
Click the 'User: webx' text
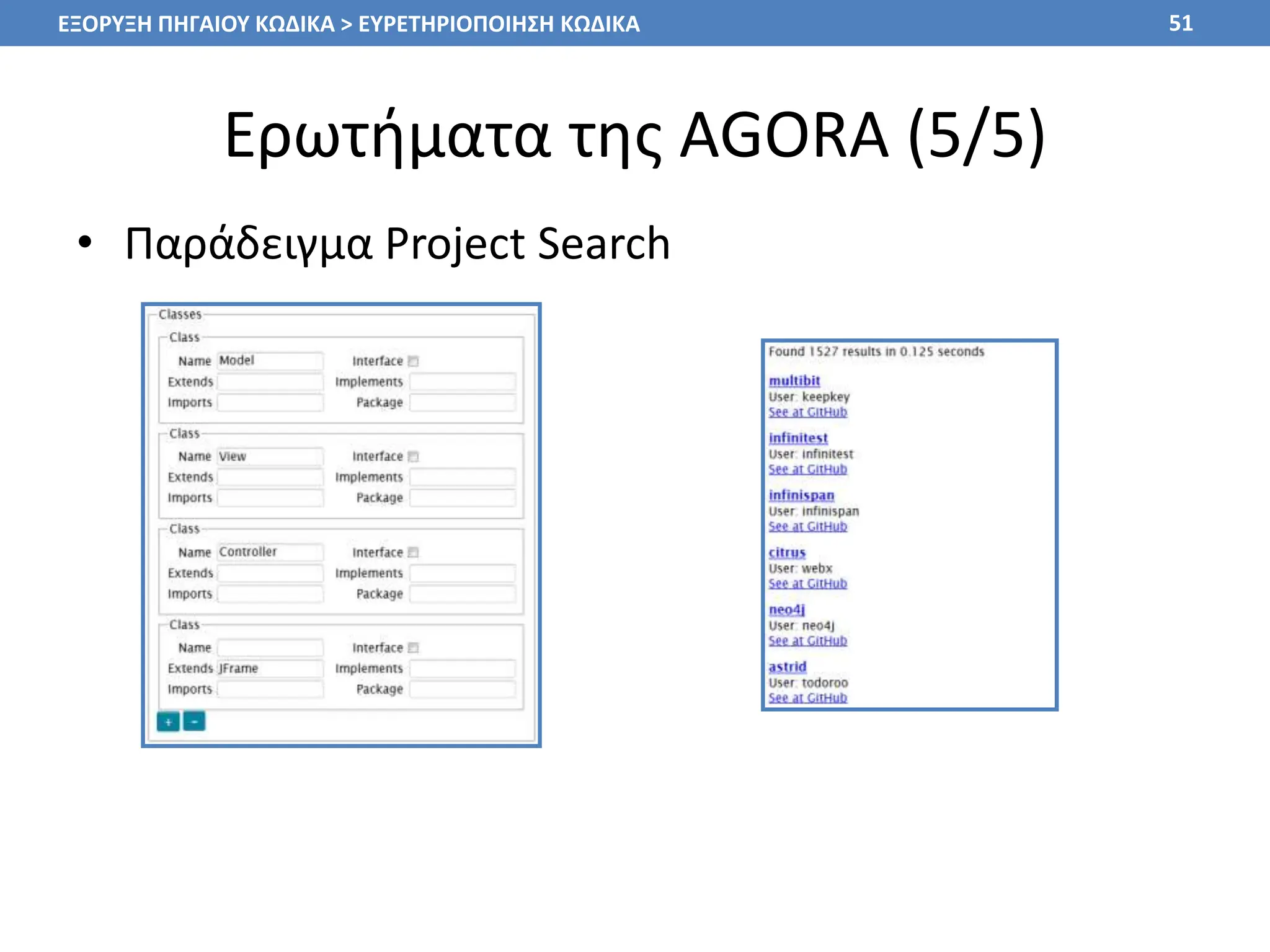pyautogui.click(x=800, y=568)
